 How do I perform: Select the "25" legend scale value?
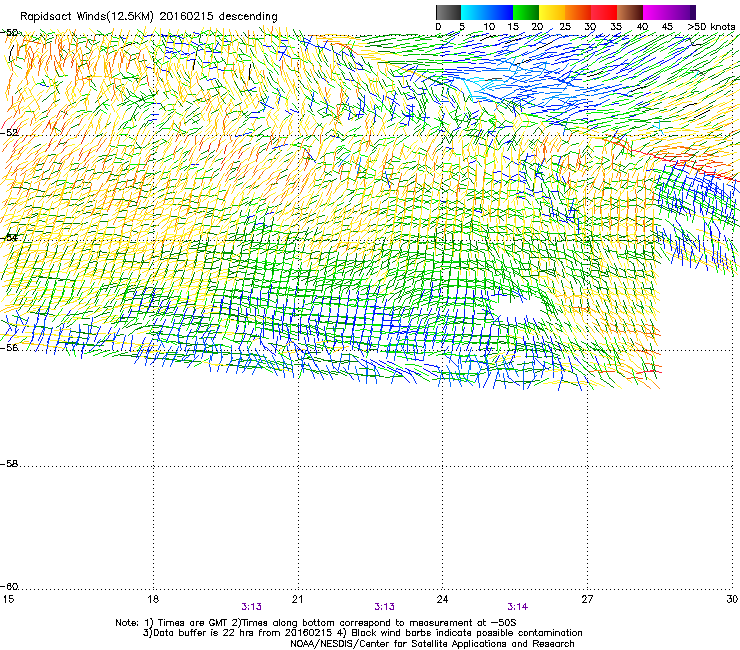coord(565,27)
